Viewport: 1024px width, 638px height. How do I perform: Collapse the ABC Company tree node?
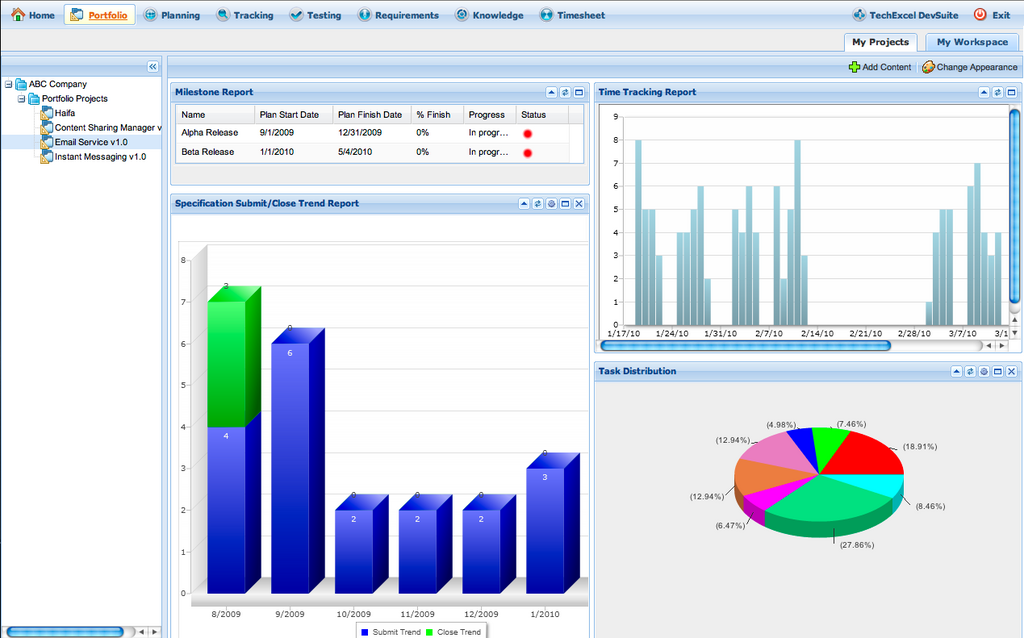pos(8,84)
